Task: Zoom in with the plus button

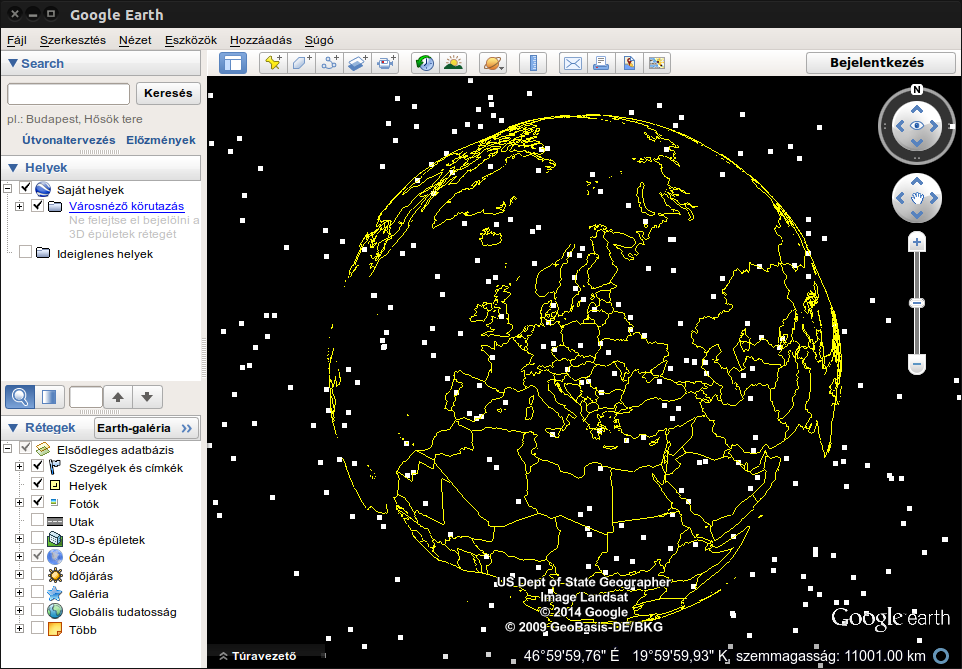Action: pyautogui.click(x=917, y=242)
